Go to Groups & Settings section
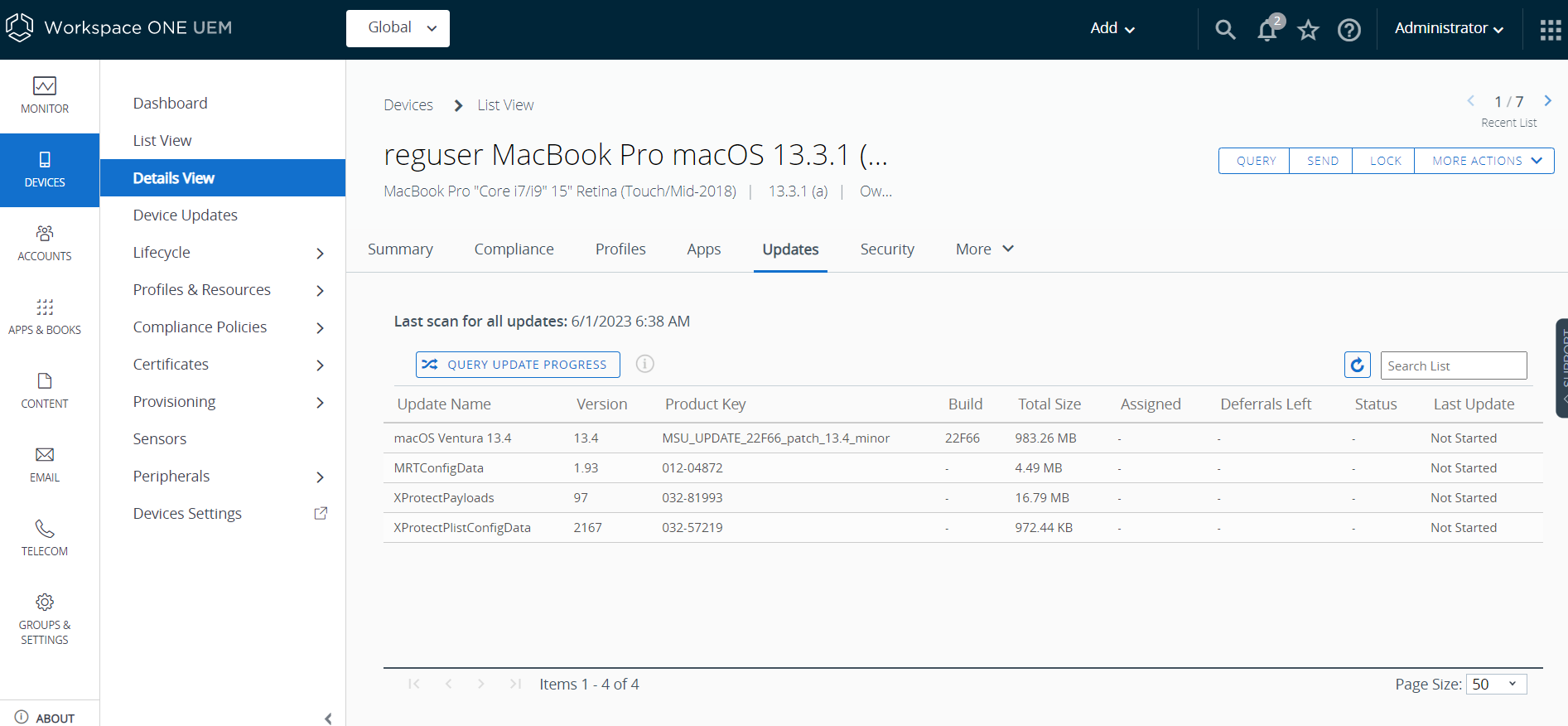The image size is (1568, 726). coord(45,620)
